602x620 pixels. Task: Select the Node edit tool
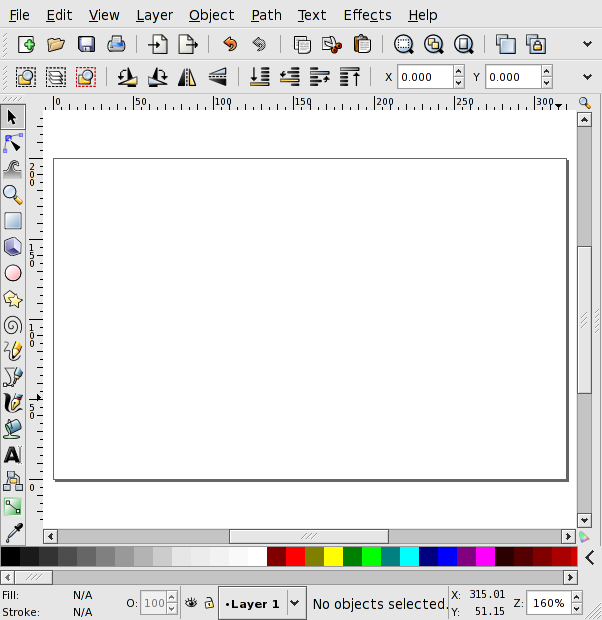13,143
